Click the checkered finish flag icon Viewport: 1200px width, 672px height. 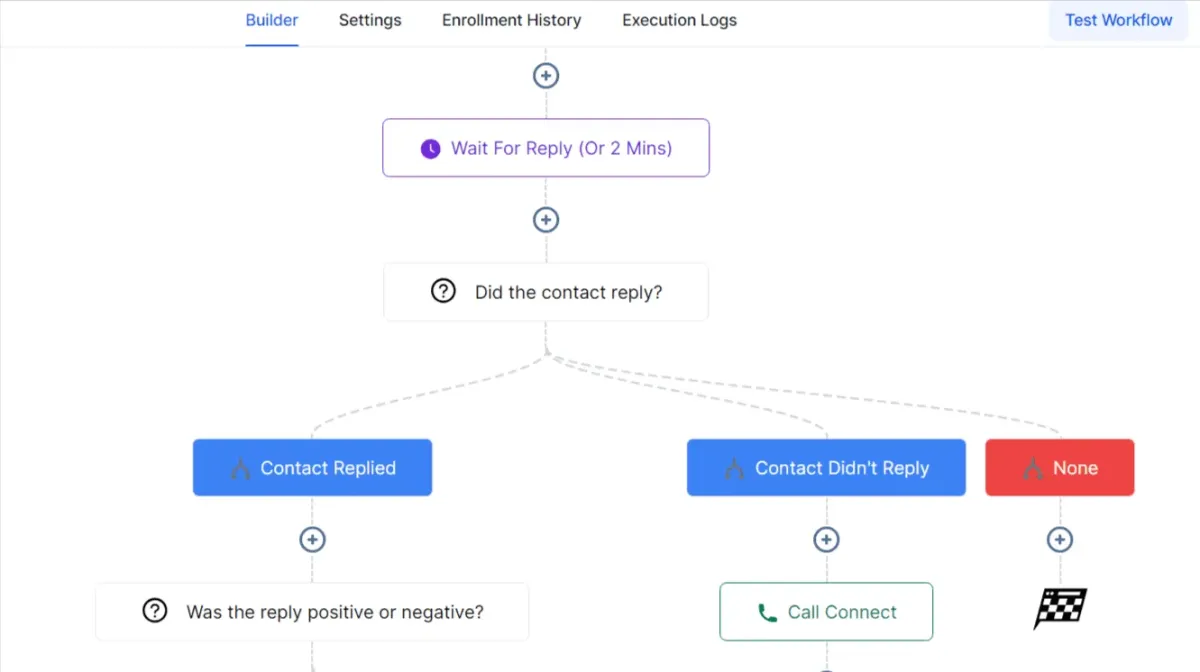click(1059, 608)
